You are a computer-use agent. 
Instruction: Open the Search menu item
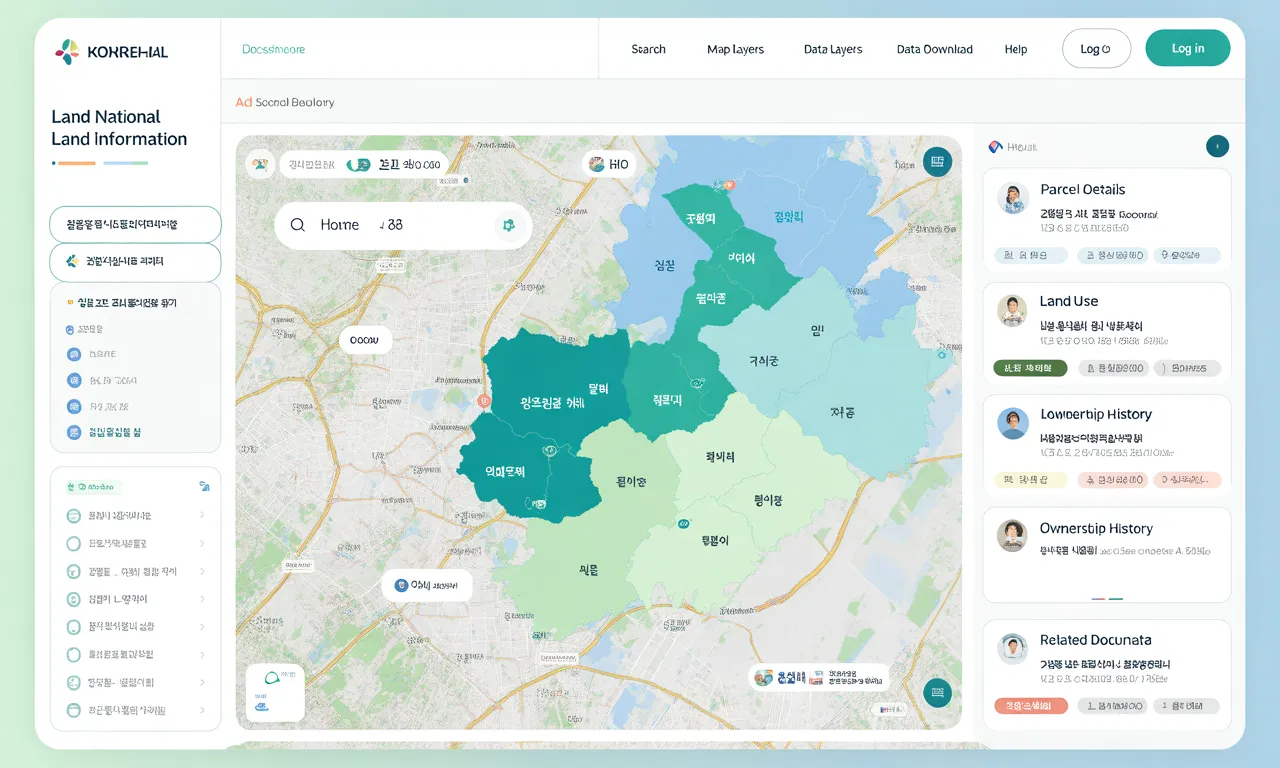click(x=648, y=49)
